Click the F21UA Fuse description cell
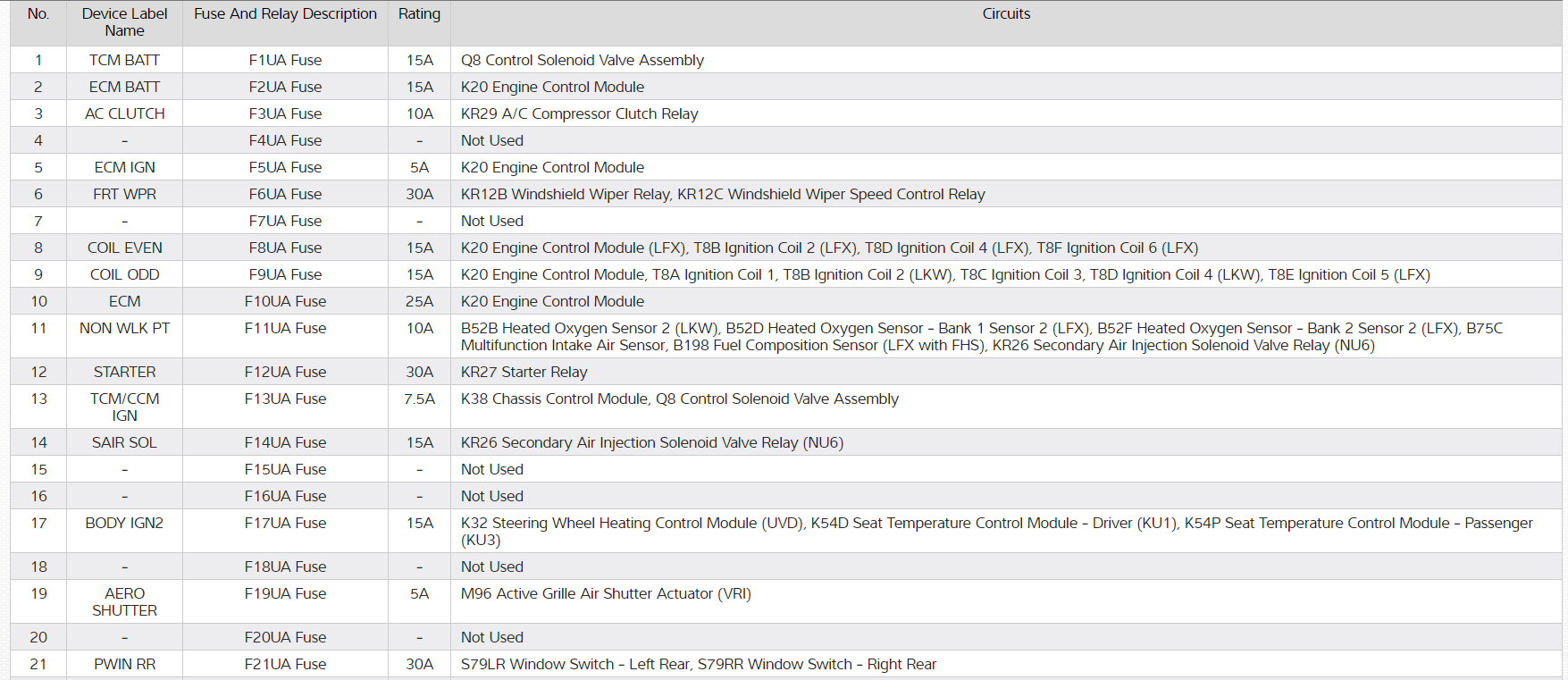 pos(285,665)
